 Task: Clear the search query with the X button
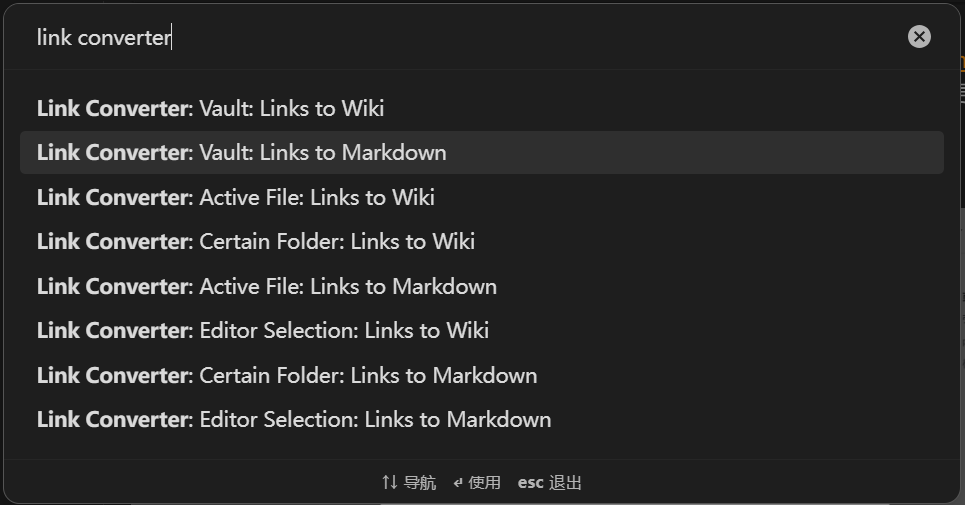coord(919,37)
